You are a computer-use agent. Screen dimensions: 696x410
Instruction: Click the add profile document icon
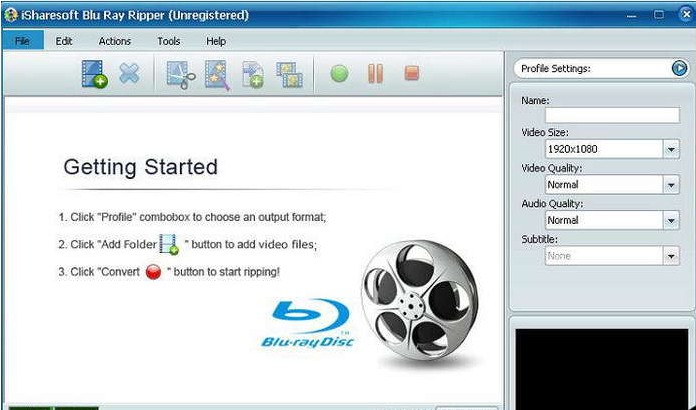click(x=253, y=75)
